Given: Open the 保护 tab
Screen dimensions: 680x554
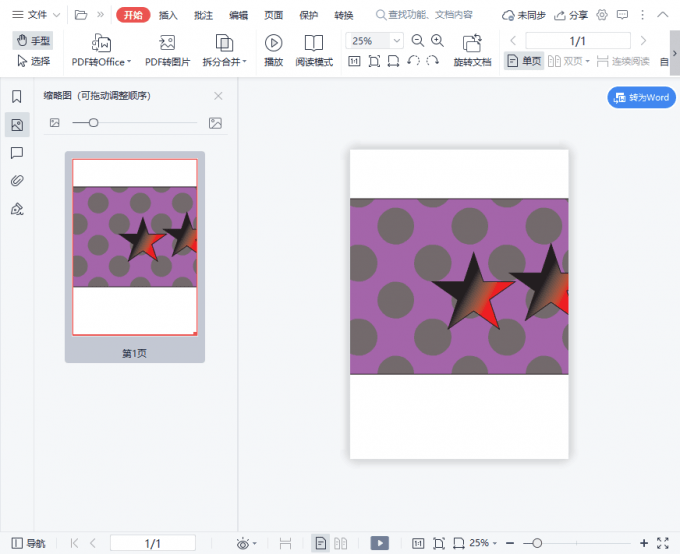Looking at the screenshot, I should [308, 16].
